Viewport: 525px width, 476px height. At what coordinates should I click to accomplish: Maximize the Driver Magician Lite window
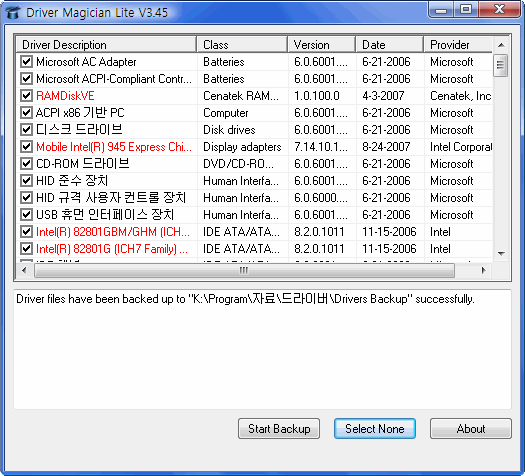(466, 10)
